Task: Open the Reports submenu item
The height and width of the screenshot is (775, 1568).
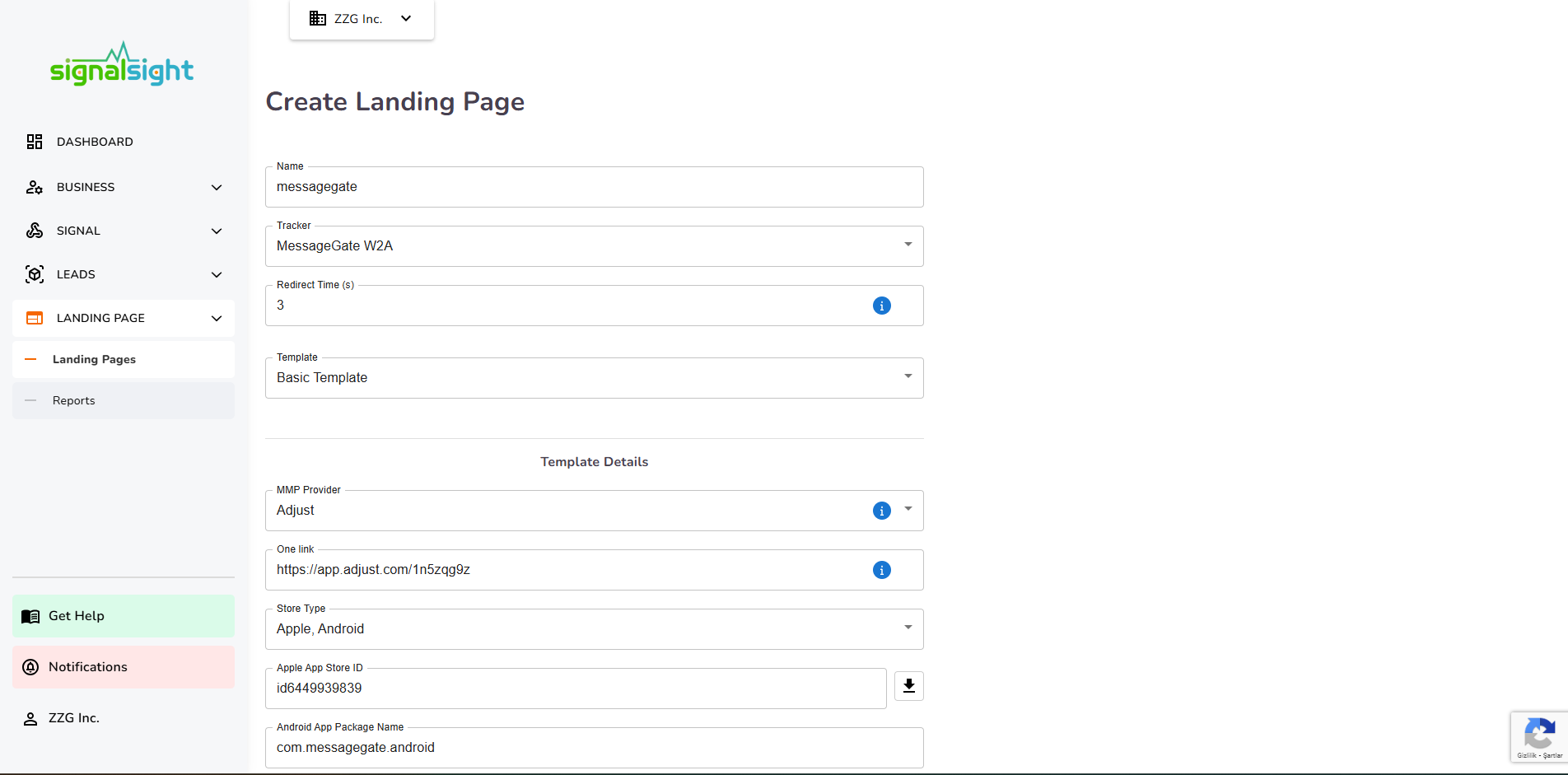Action: (124, 400)
